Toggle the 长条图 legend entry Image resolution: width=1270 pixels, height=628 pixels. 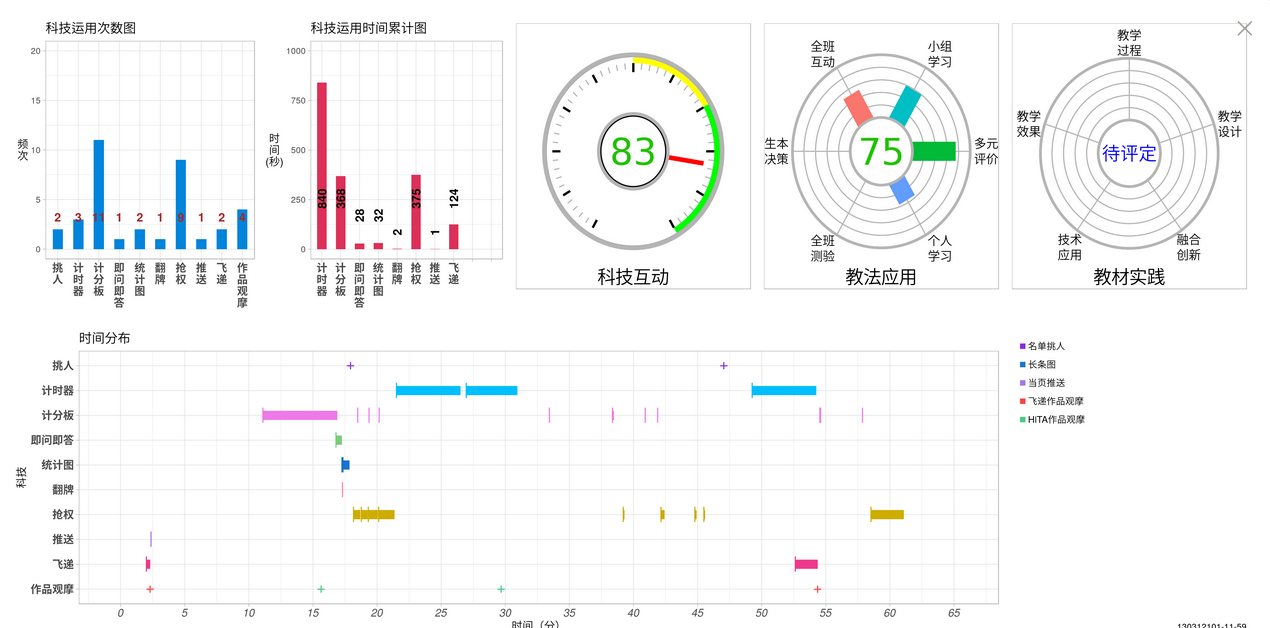point(1042,365)
